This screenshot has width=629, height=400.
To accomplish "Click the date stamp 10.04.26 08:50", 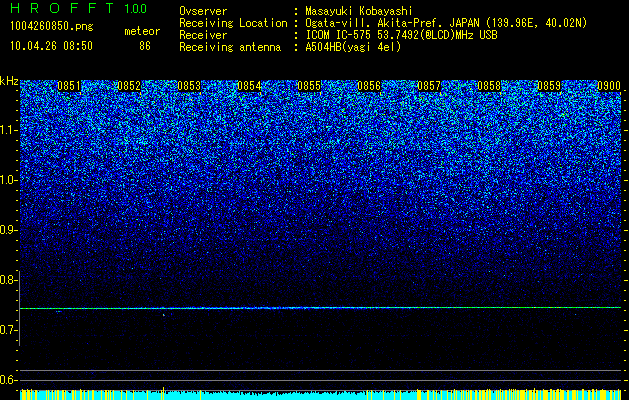I will coord(51,46).
